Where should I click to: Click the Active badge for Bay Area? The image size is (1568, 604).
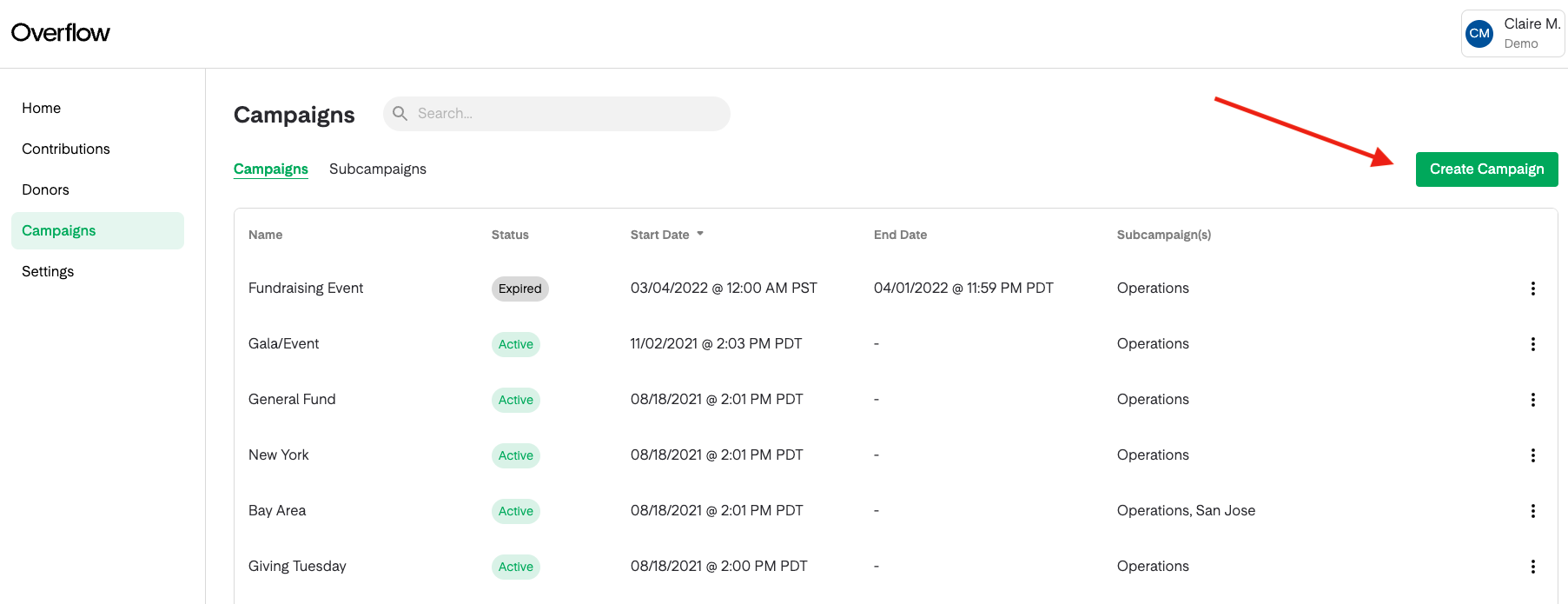coord(516,511)
